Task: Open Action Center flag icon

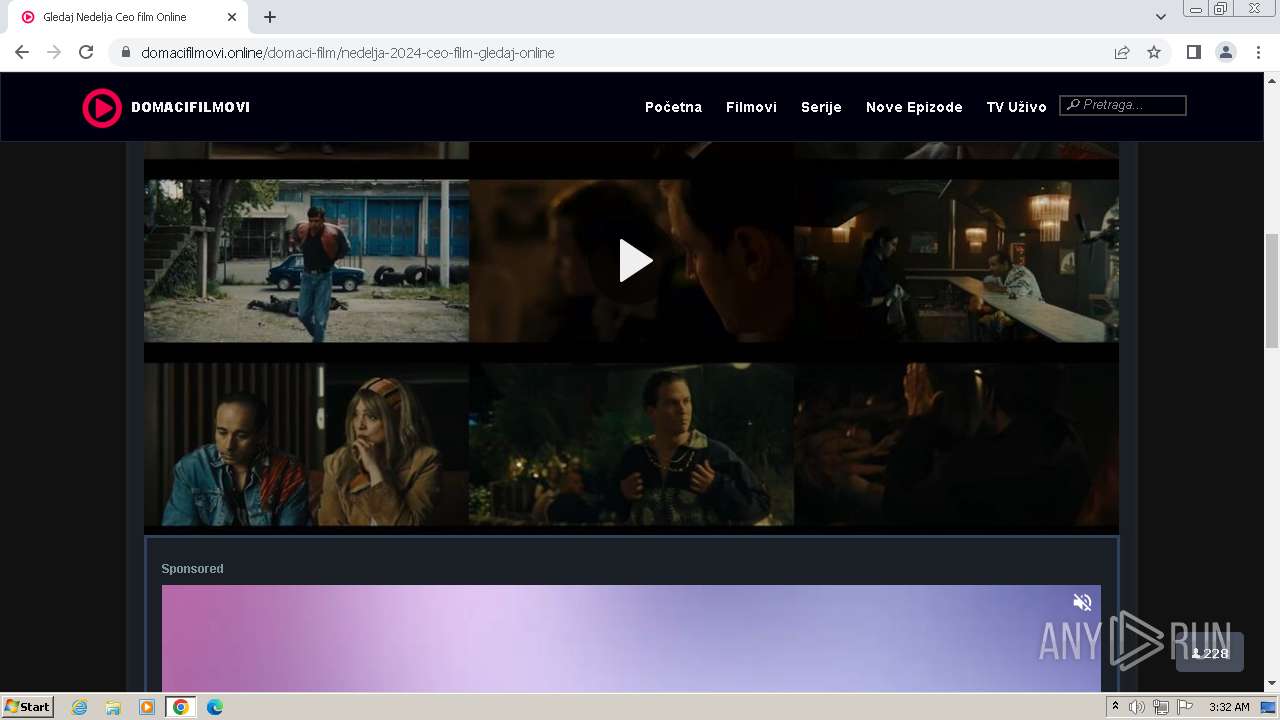Action: [1185, 707]
